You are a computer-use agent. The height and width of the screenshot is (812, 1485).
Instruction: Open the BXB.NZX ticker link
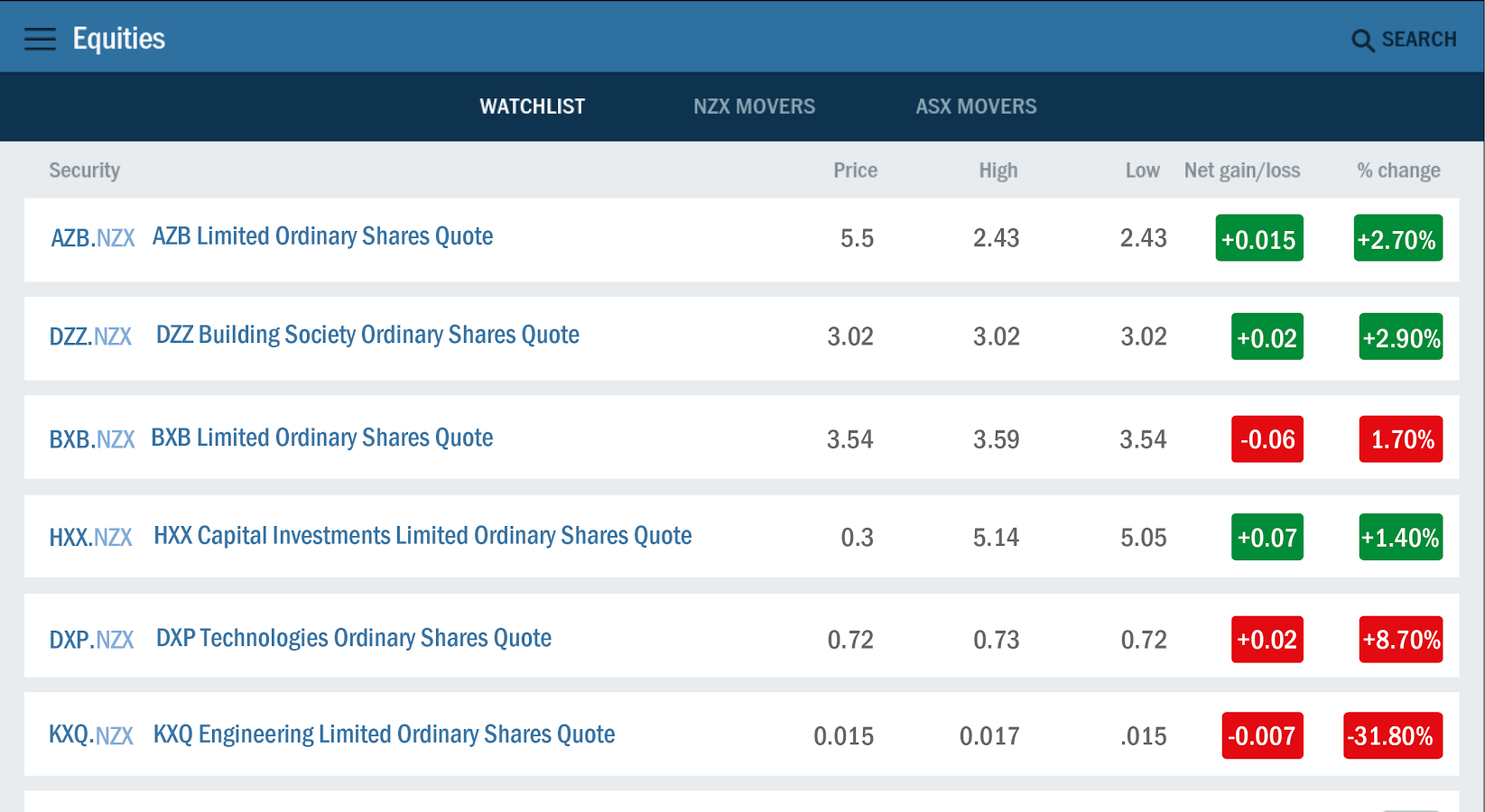[x=91, y=439]
